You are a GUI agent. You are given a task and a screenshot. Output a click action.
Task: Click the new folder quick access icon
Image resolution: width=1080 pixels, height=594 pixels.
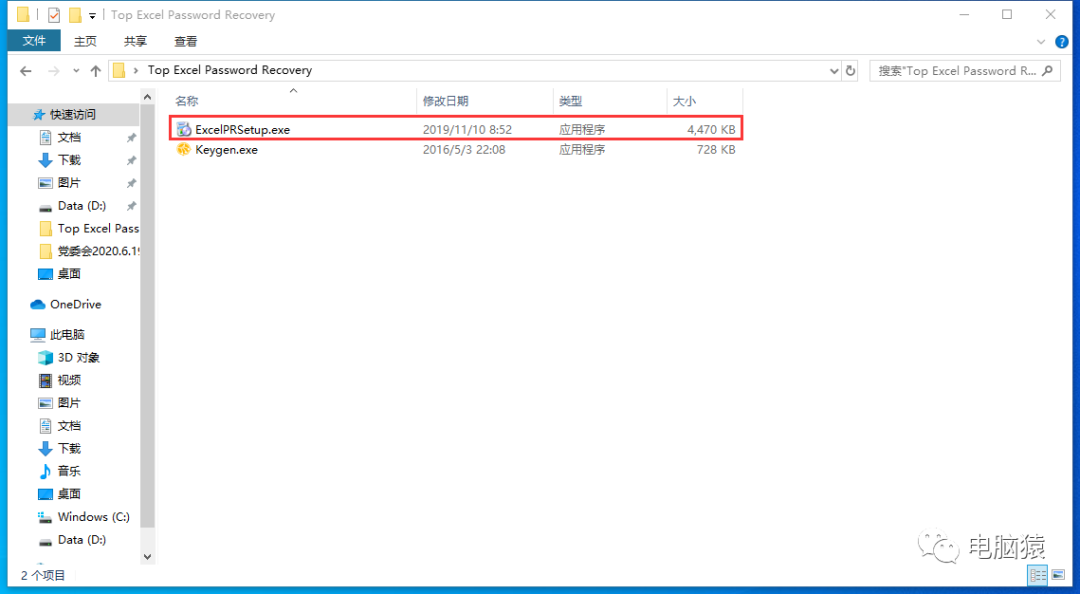(74, 14)
